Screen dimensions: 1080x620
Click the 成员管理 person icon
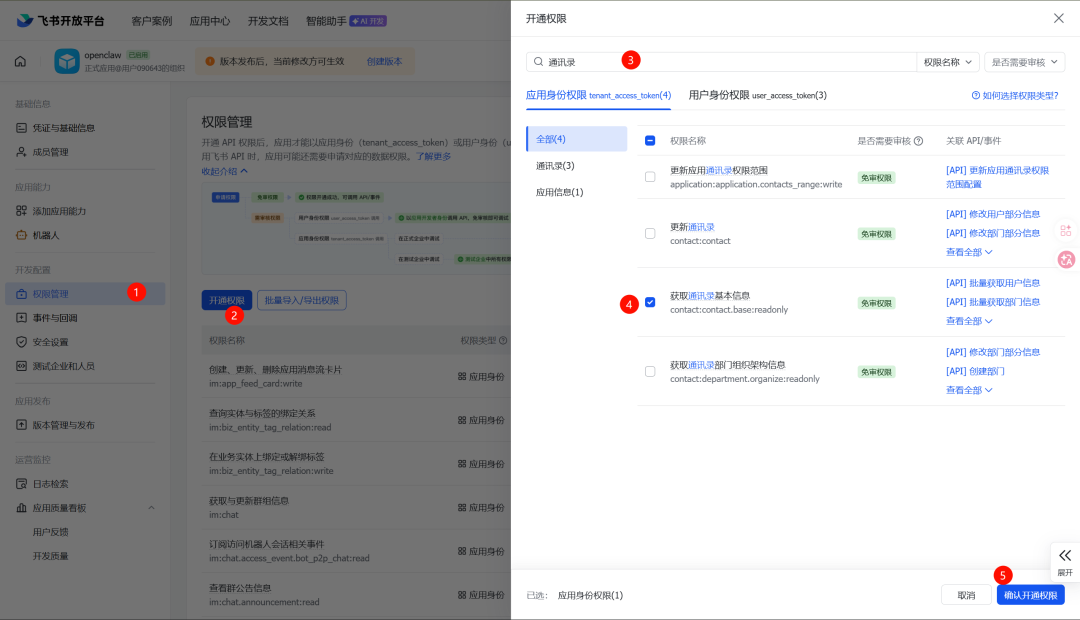click(x=21, y=152)
